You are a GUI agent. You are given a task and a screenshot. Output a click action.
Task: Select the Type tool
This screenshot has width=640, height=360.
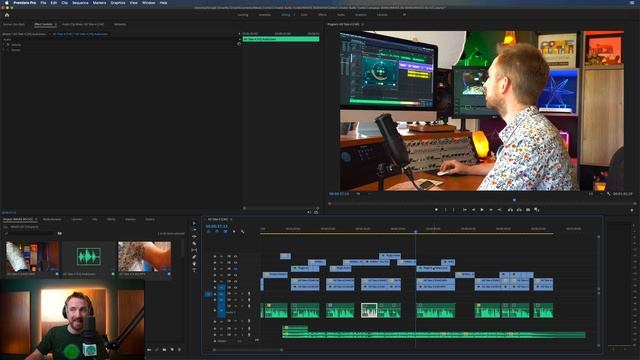[x=194, y=270]
